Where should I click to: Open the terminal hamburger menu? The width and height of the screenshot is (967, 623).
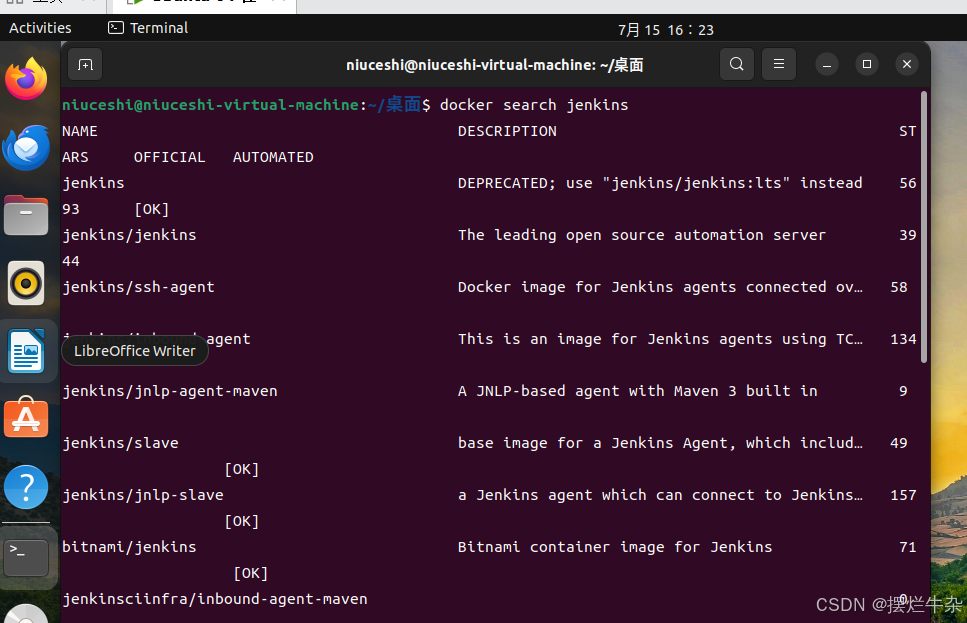coord(779,64)
